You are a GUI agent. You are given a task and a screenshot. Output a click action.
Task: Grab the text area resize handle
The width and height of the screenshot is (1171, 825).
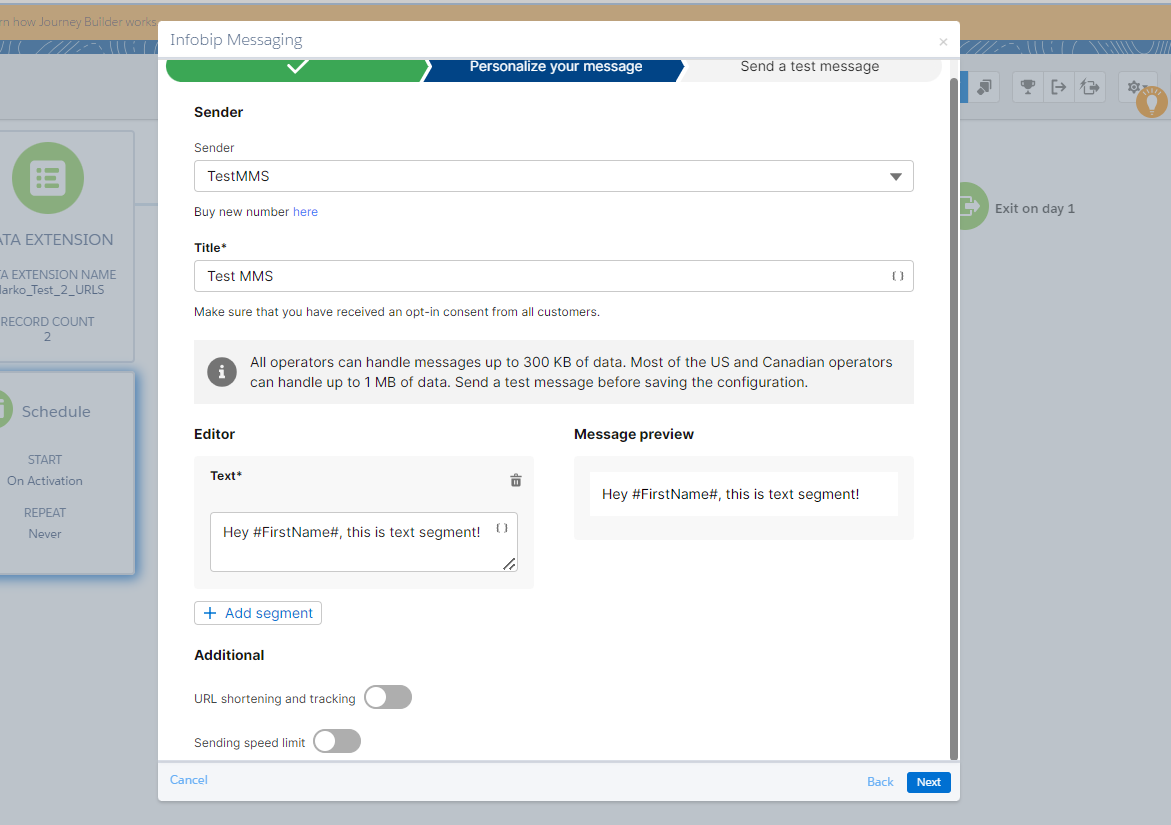click(509, 564)
